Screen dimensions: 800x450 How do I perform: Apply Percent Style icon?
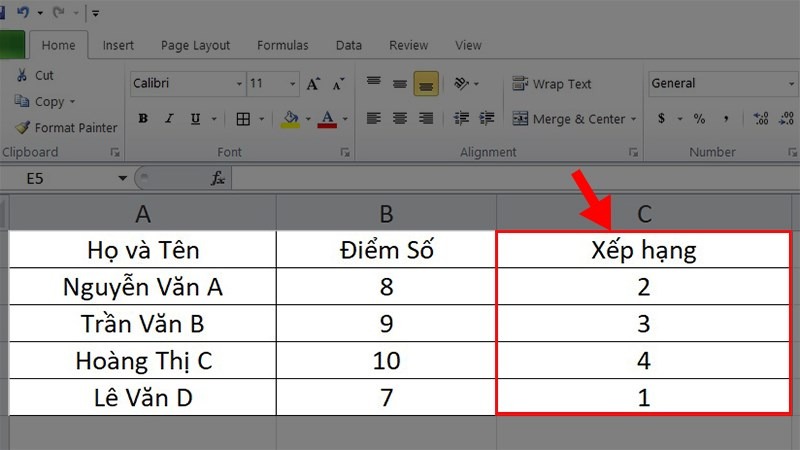(x=699, y=119)
